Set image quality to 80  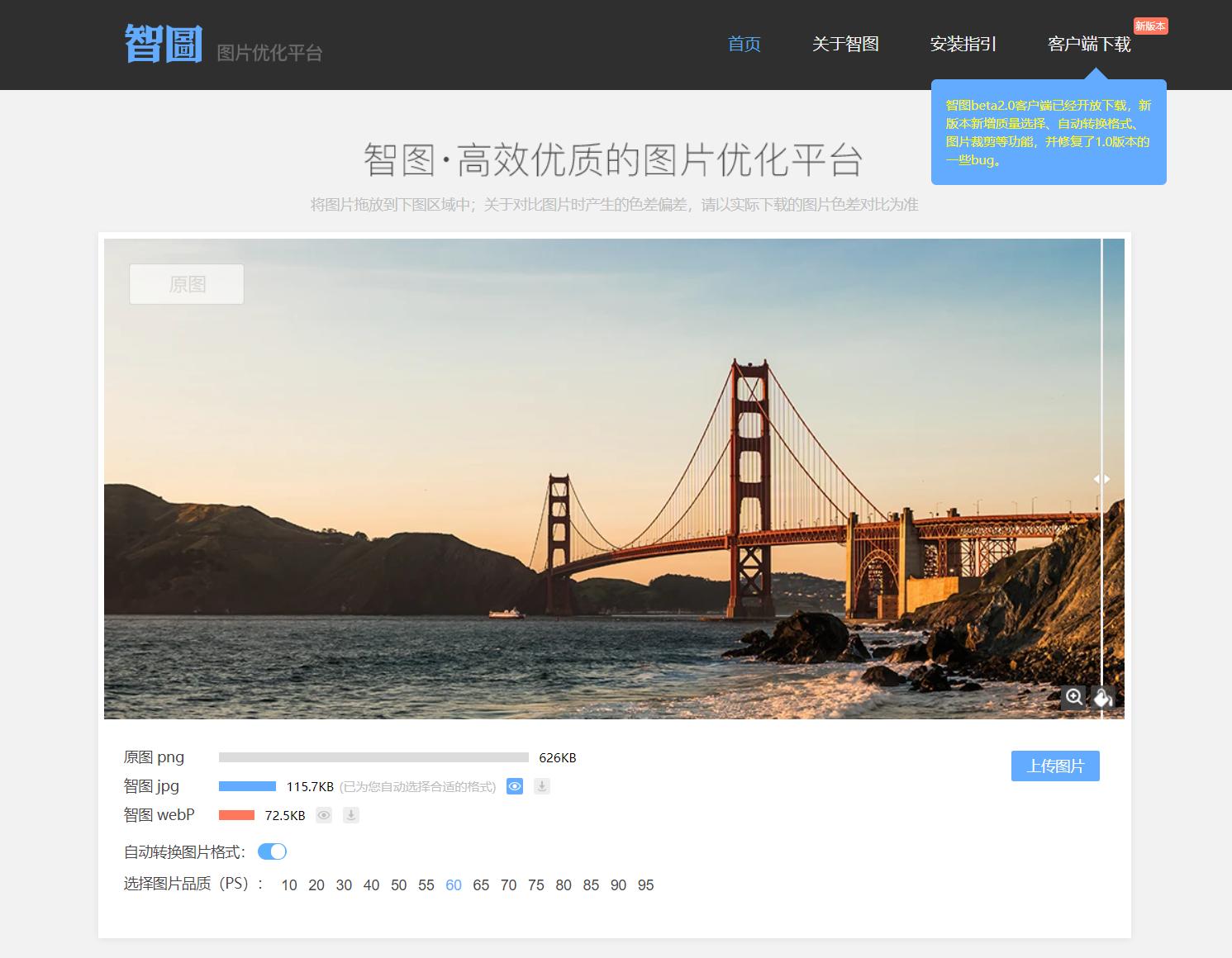click(x=564, y=885)
